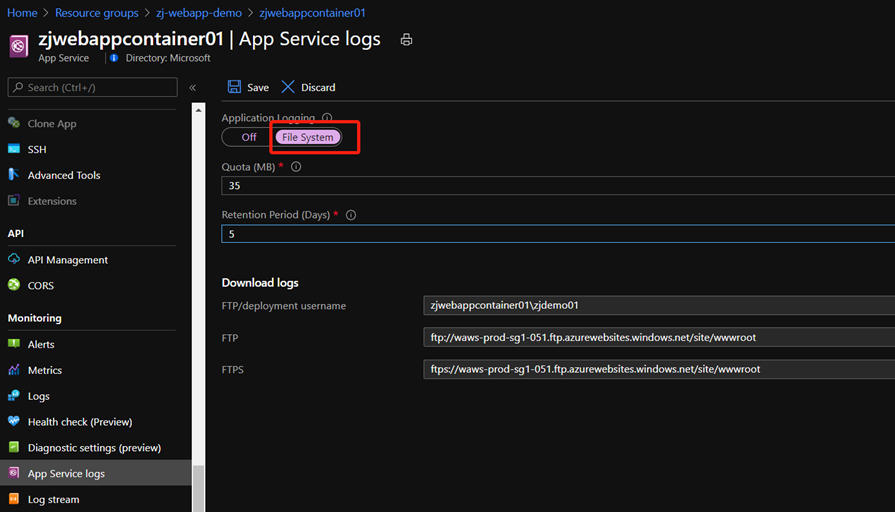Click the search magnifier icon in sidebar
The width and height of the screenshot is (895, 512).
coord(18,87)
